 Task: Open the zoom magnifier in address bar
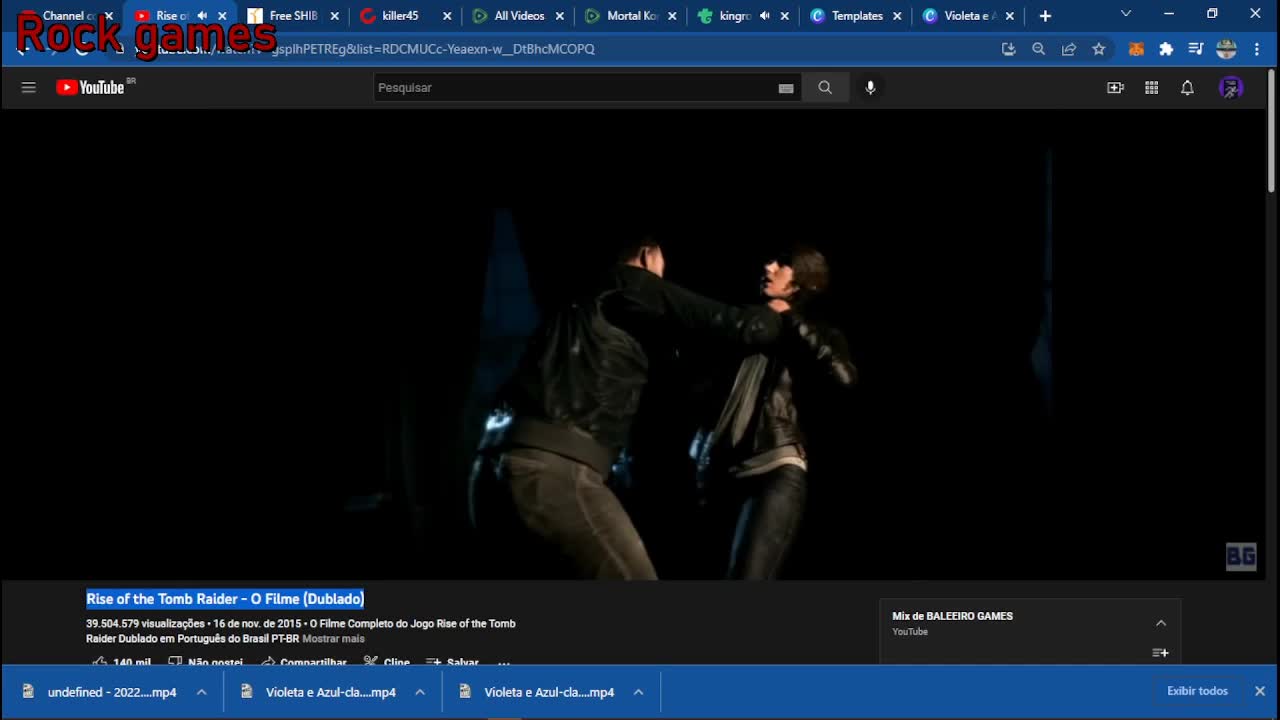pyautogui.click(x=1039, y=49)
